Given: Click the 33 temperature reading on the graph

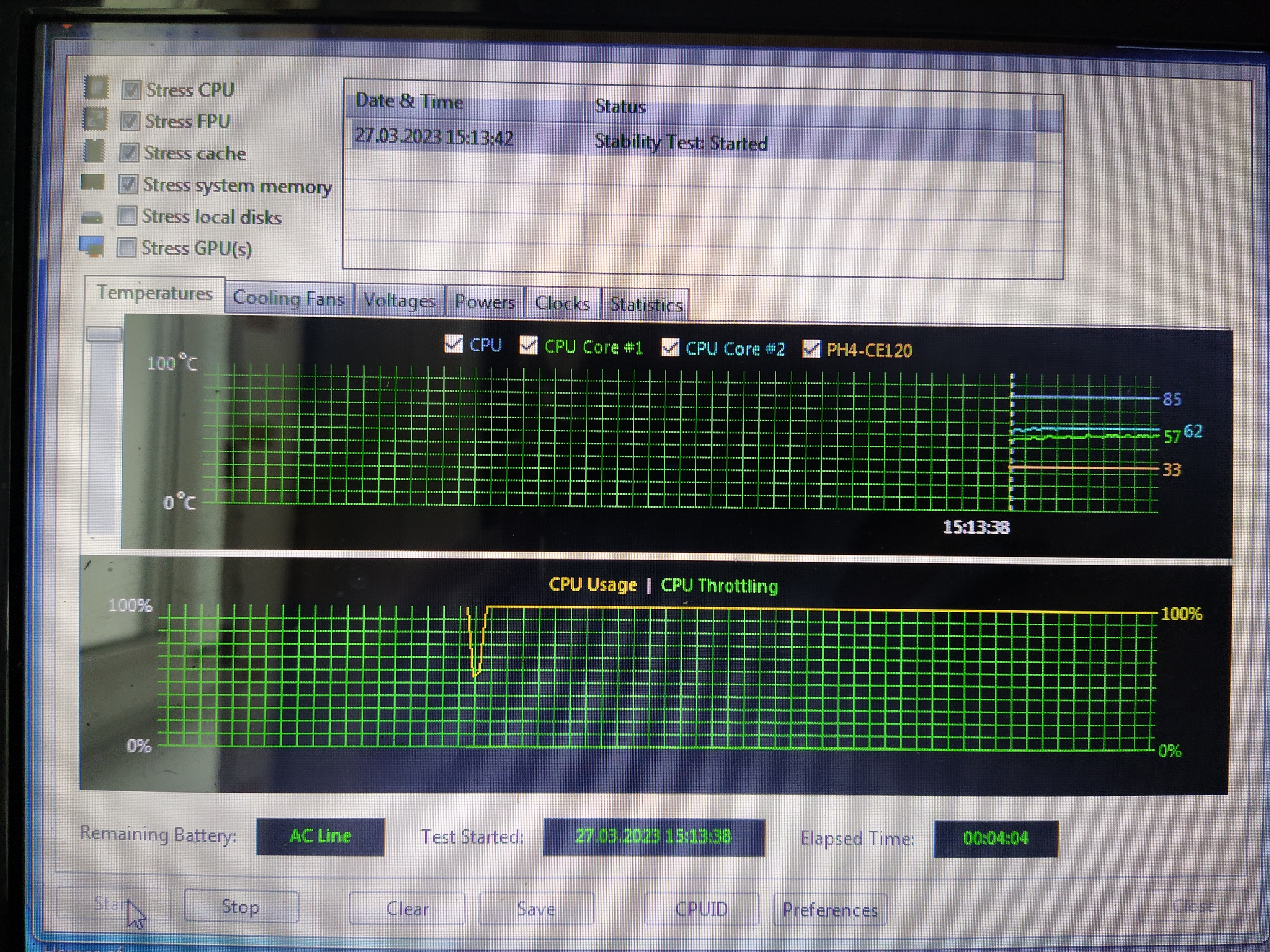Looking at the screenshot, I should coord(1171,470).
